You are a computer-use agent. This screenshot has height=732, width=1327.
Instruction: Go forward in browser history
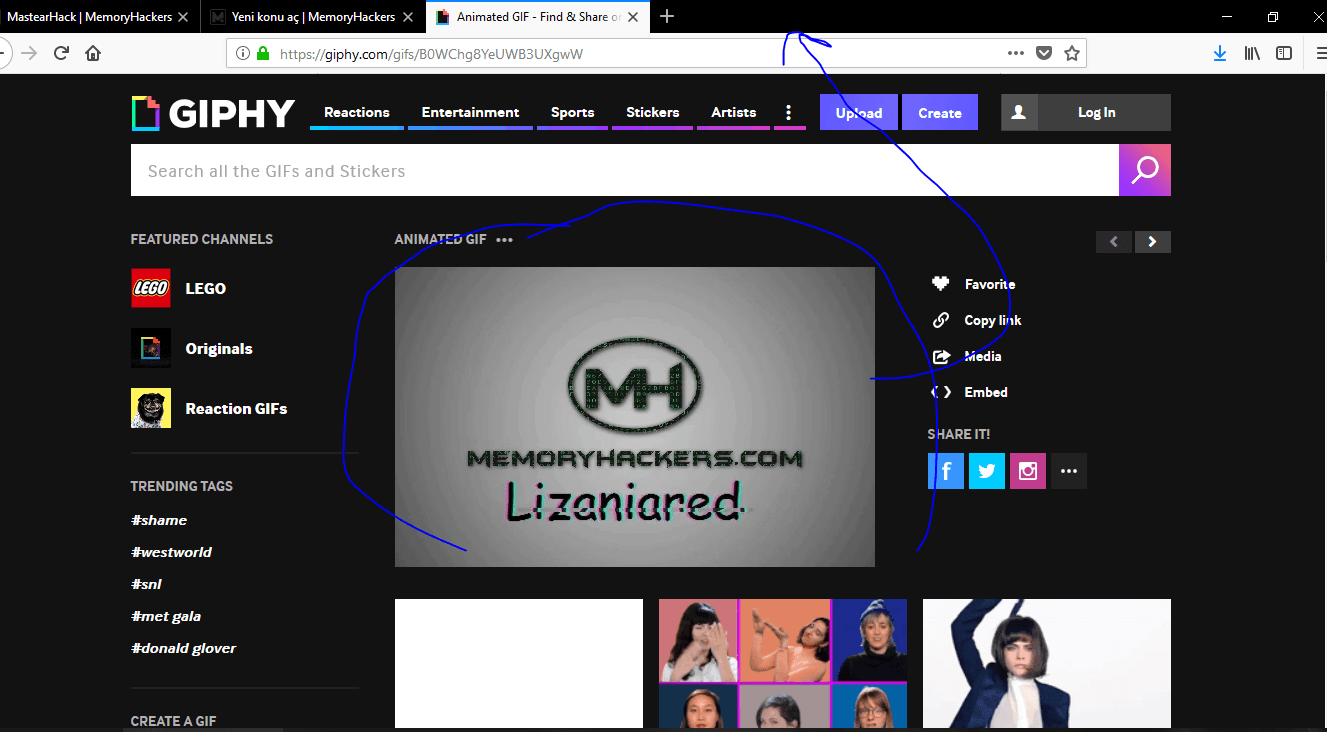click(x=29, y=53)
